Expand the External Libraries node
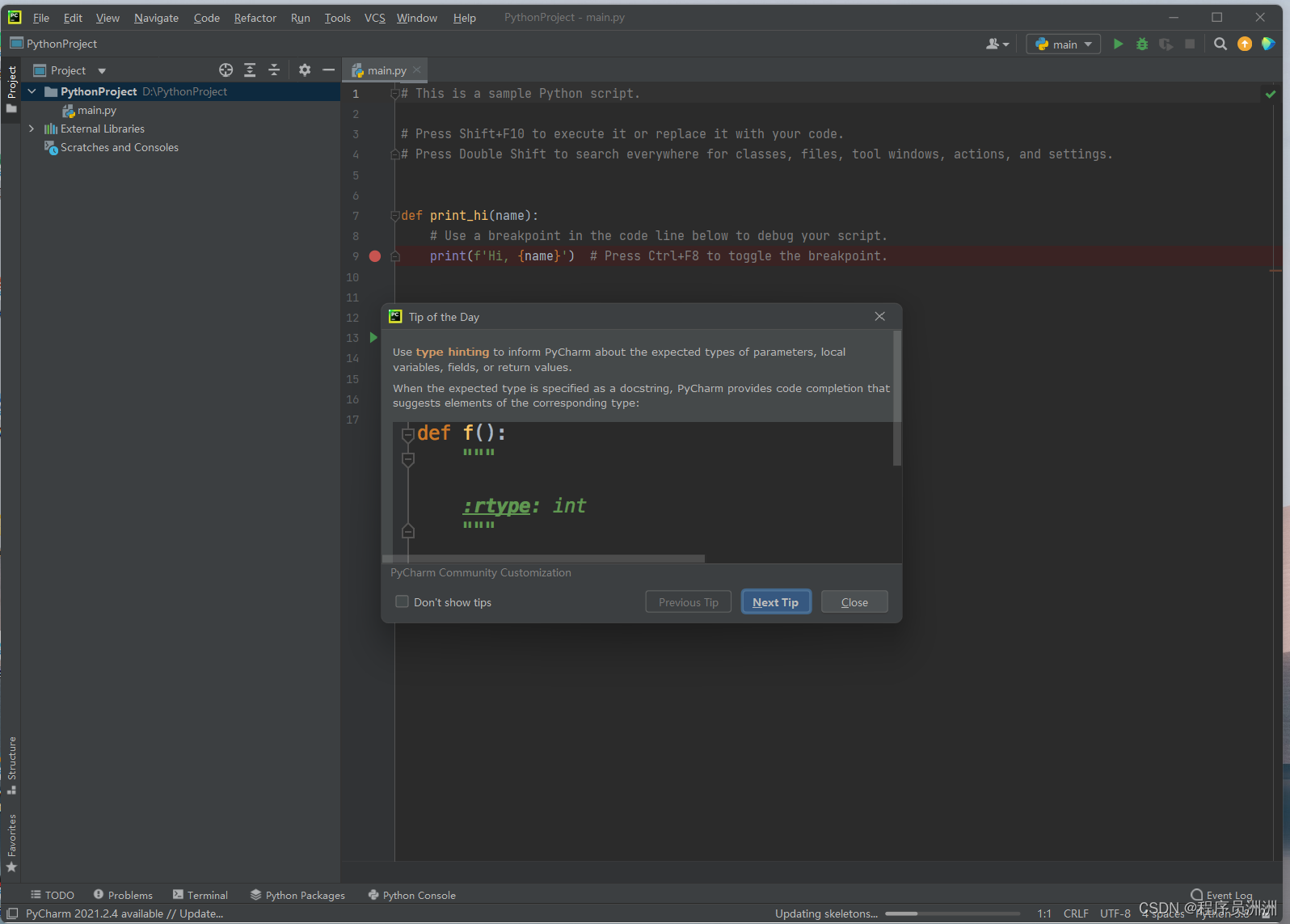 point(32,129)
